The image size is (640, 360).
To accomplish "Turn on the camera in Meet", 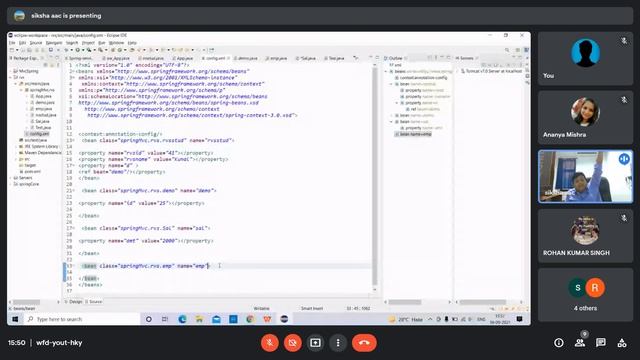I will click(x=293, y=343).
